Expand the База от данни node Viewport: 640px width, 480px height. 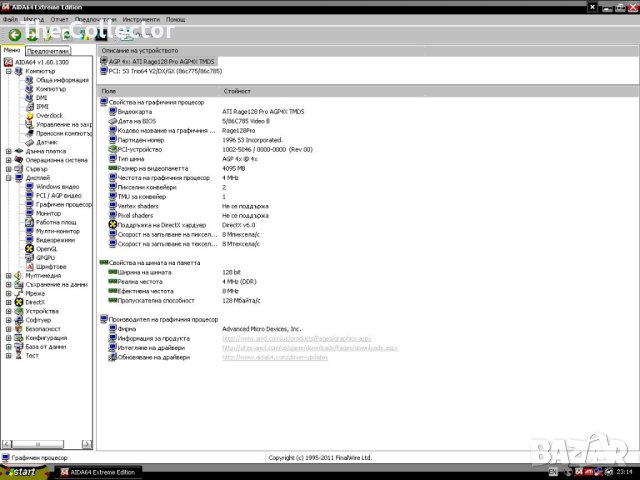[x=9, y=347]
